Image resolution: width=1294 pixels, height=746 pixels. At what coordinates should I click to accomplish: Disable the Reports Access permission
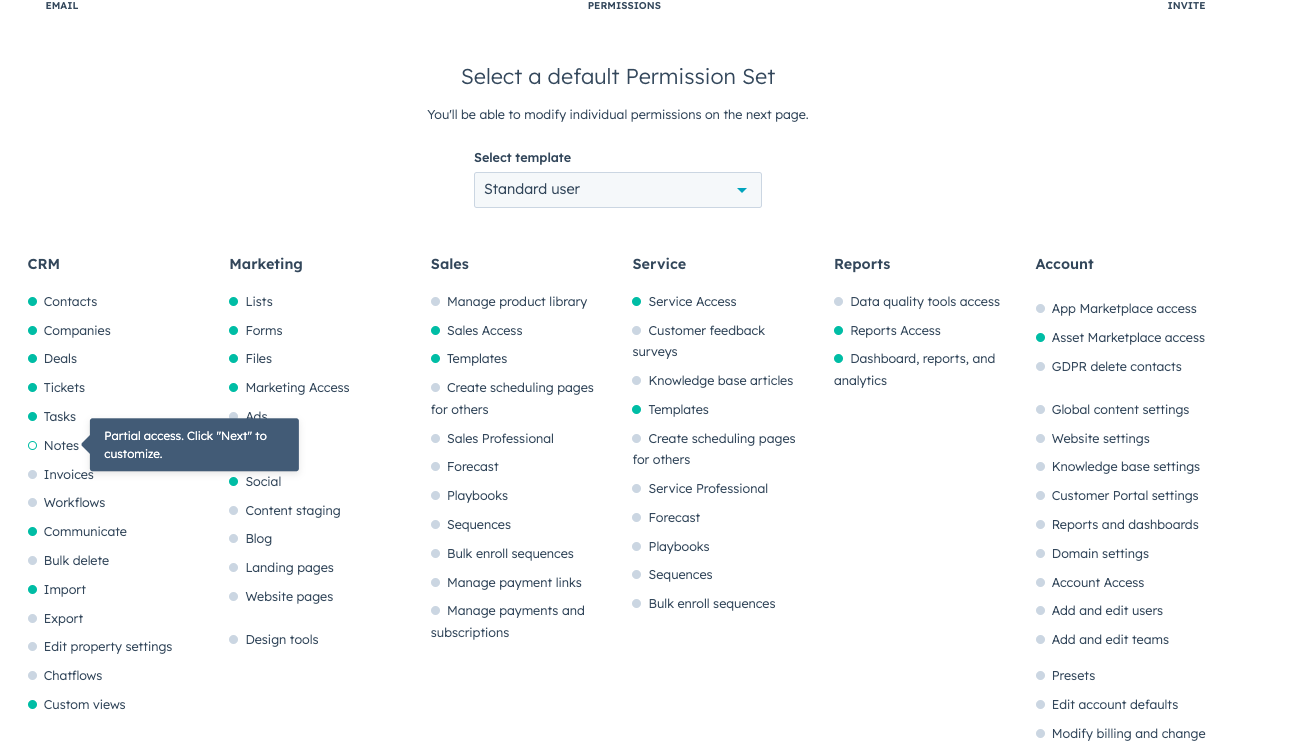click(x=838, y=330)
